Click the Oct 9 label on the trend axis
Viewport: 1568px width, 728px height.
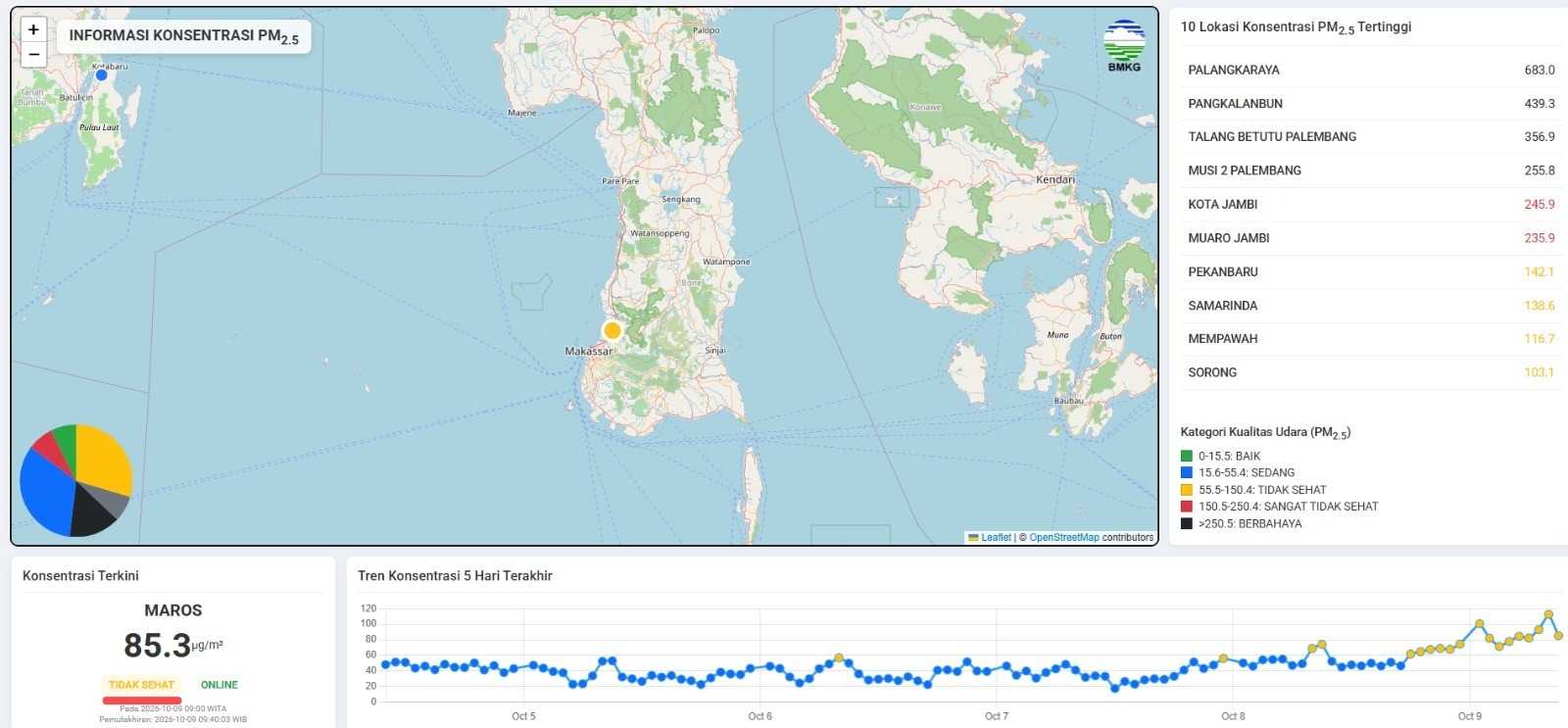pyautogui.click(x=1469, y=716)
